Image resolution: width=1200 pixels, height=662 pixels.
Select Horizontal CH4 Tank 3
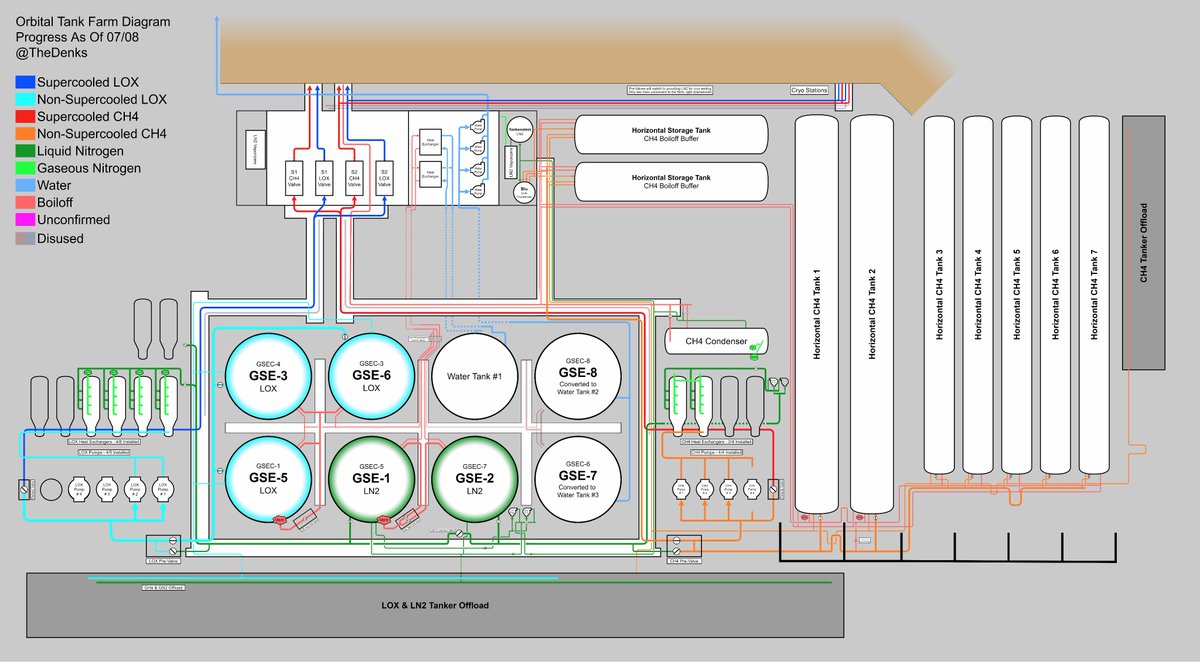click(x=938, y=295)
